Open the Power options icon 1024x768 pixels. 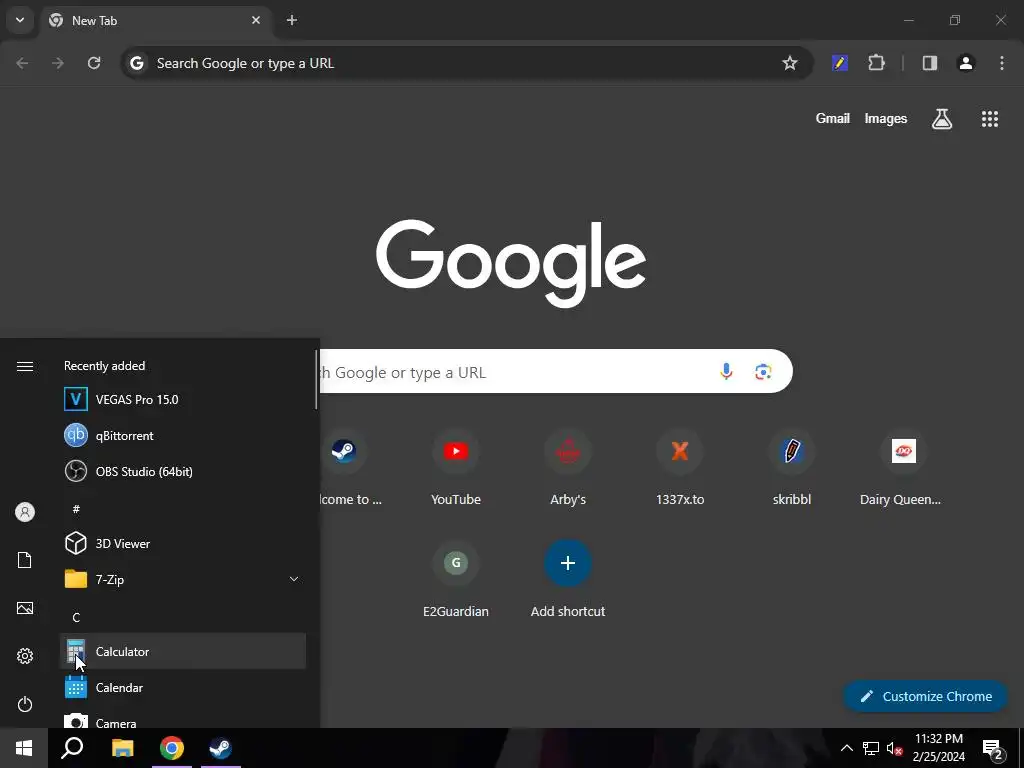point(25,704)
